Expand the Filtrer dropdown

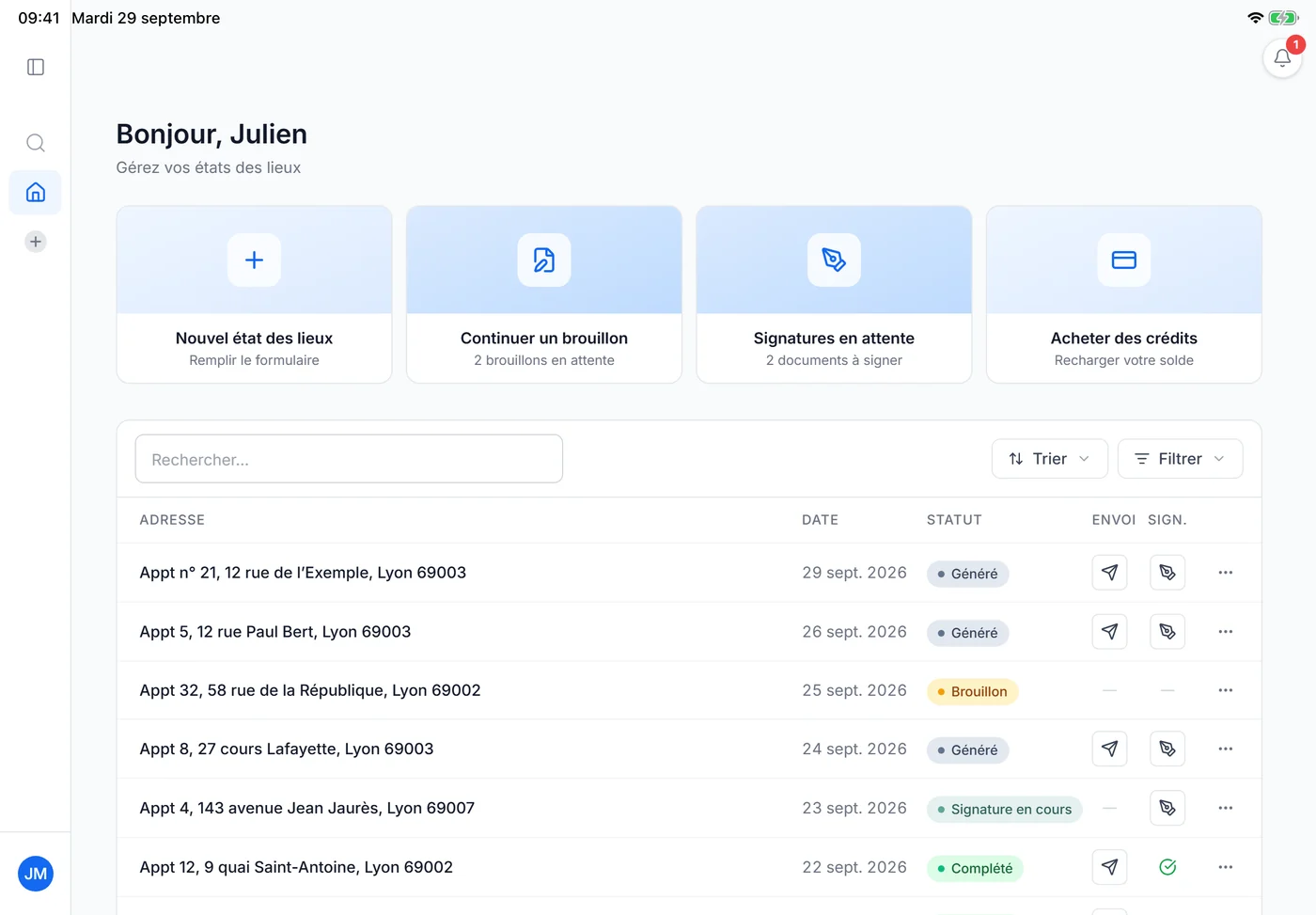pos(1181,459)
